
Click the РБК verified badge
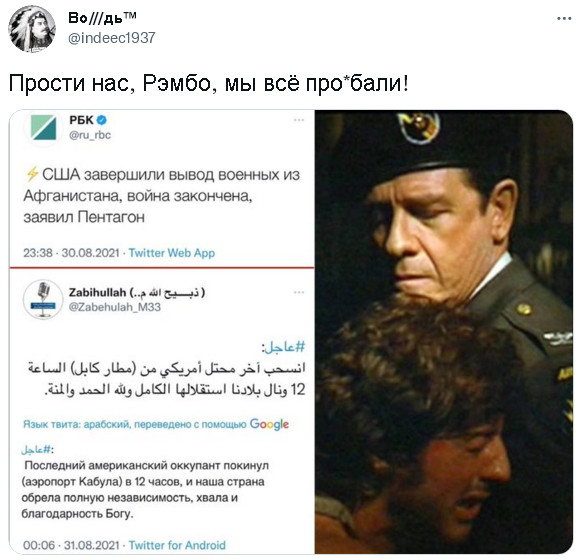click(102, 120)
